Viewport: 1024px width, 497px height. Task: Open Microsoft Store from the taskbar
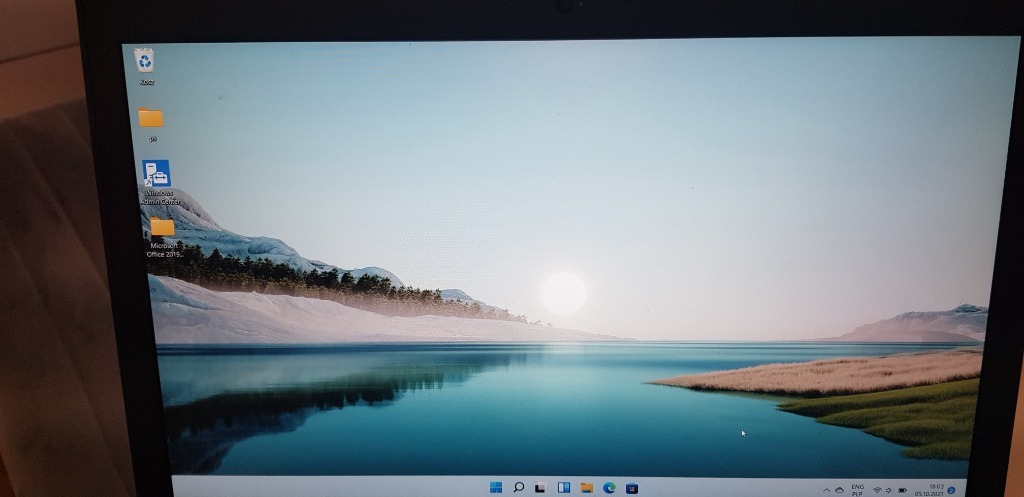pyautogui.click(x=632, y=488)
